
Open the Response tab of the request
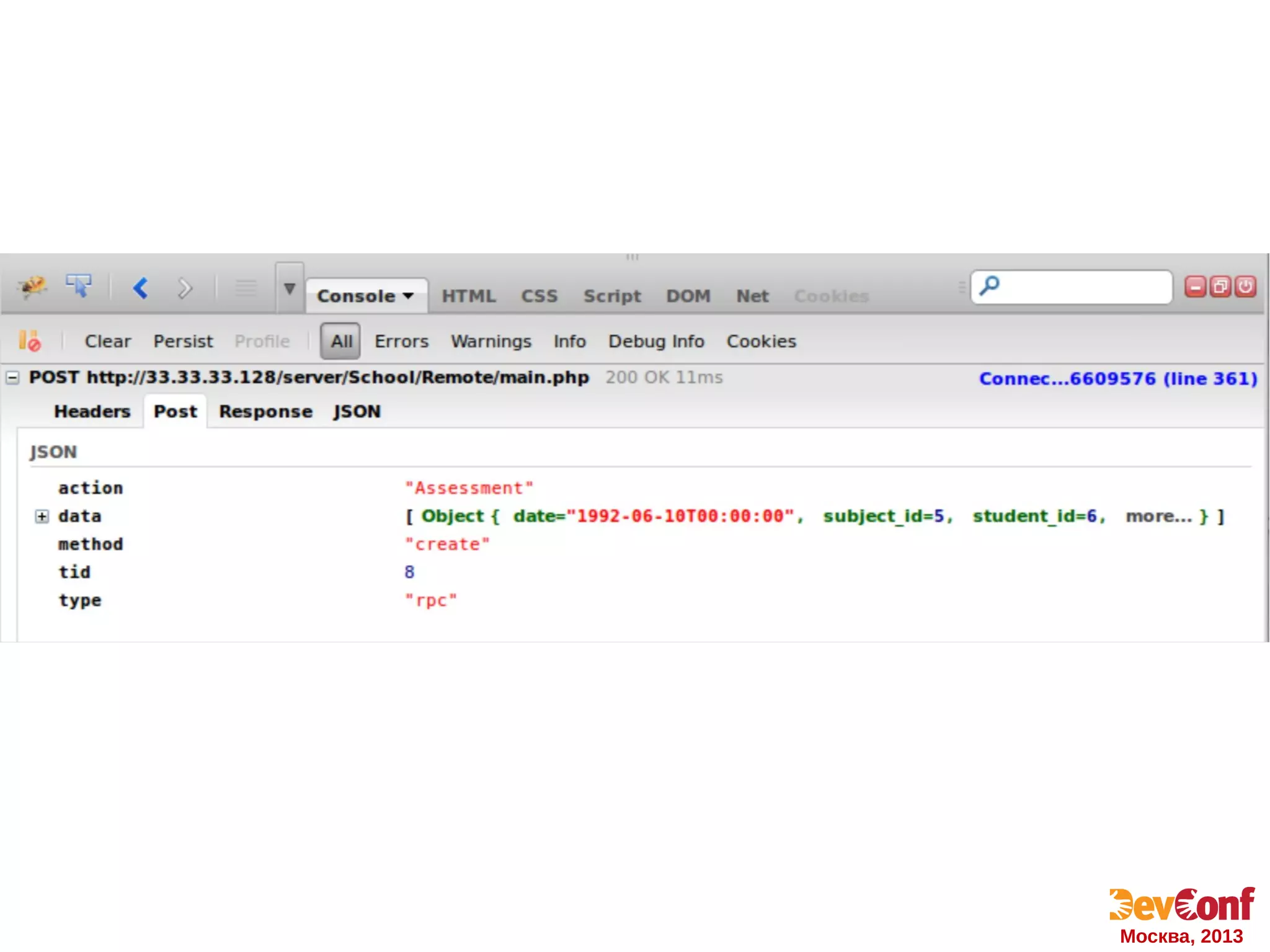point(265,411)
